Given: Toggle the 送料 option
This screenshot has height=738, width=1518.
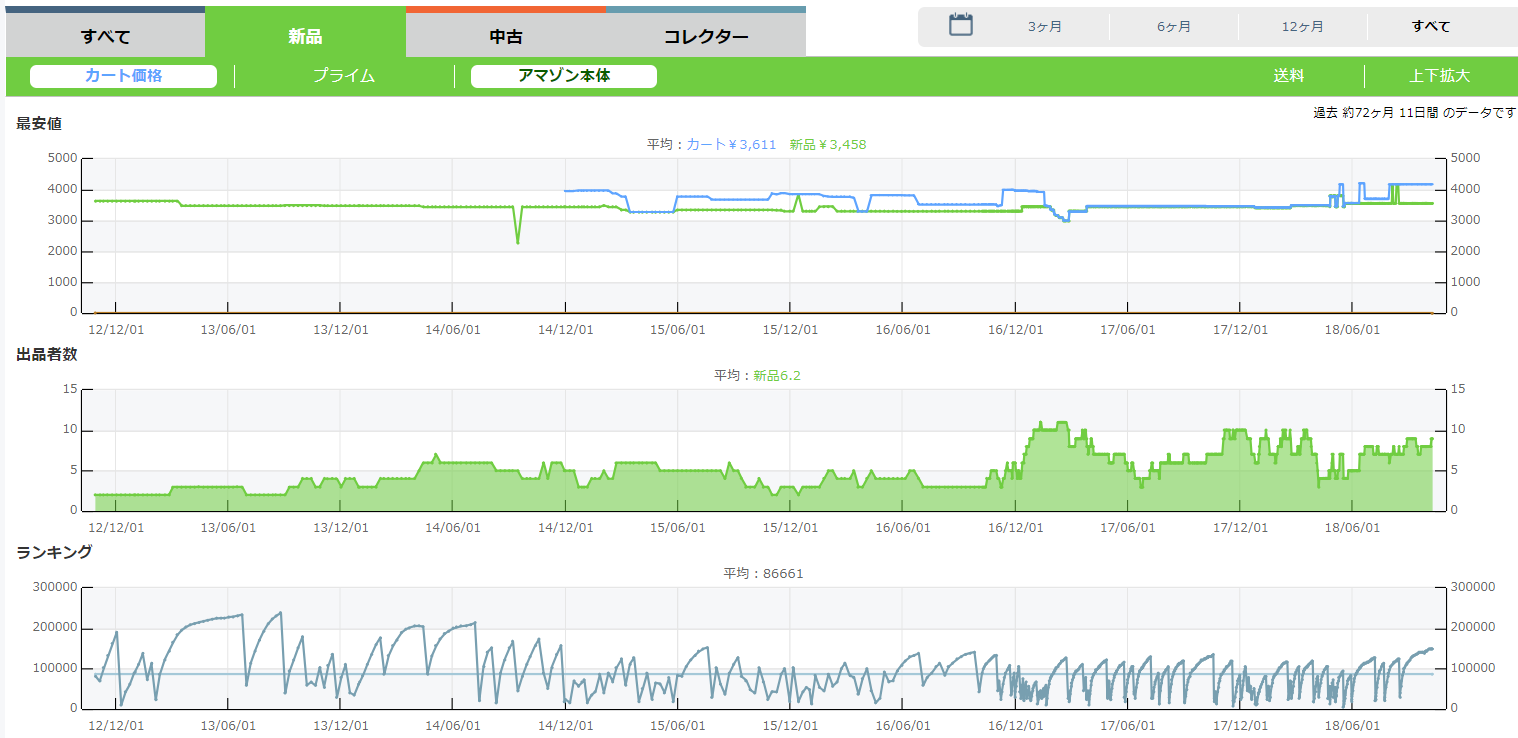Looking at the screenshot, I should click(1288, 76).
